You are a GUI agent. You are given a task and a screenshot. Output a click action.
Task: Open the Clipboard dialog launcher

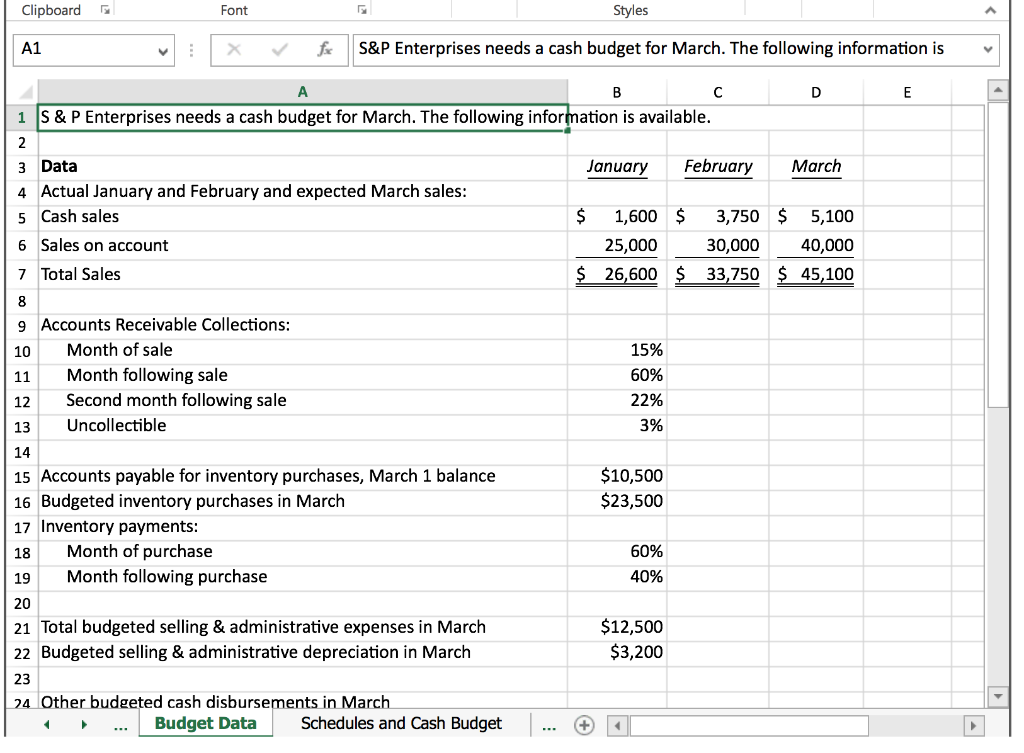pyautogui.click(x=104, y=10)
